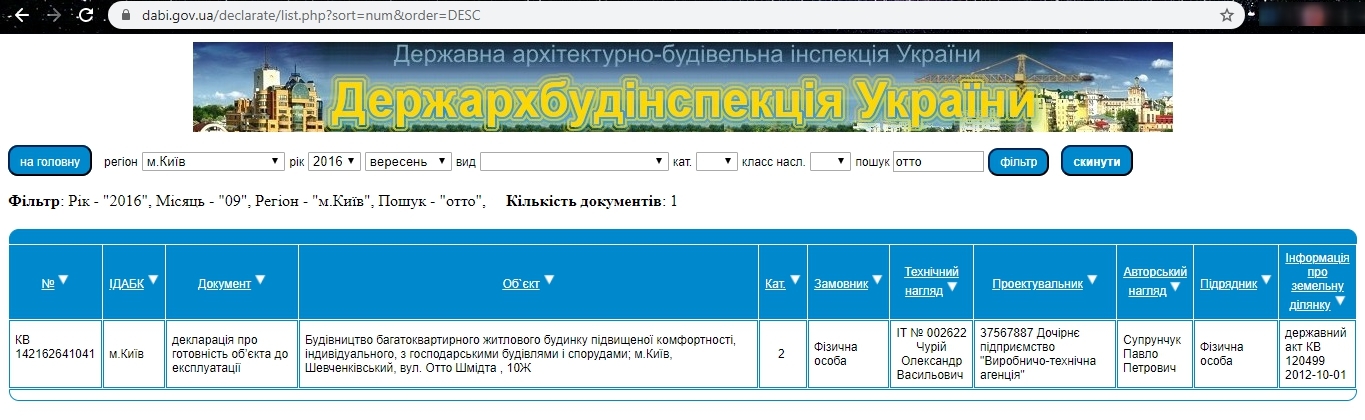
Task: Sort by the Підрядник column header link
Action: pyautogui.click(x=1229, y=284)
